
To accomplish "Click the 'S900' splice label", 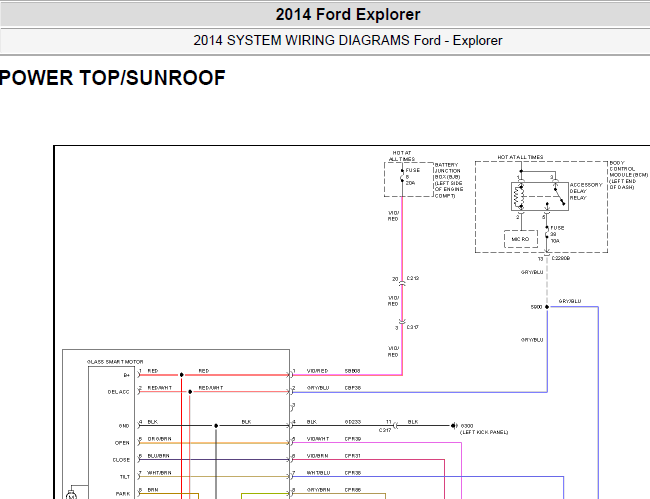I will coord(536,307).
